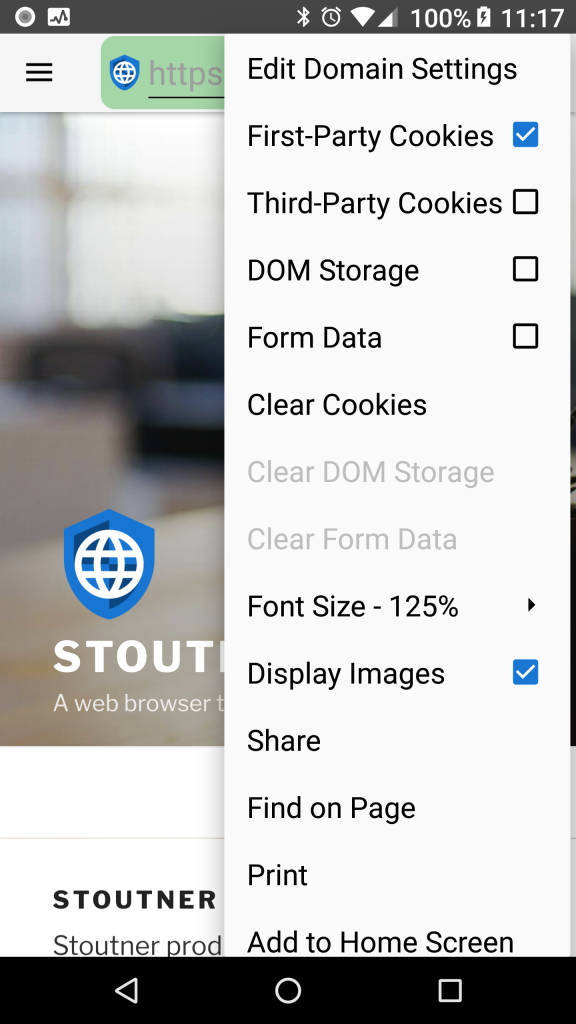Expand the Font Size submenu arrow
Screen dimensions: 576x1024
coord(531,605)
